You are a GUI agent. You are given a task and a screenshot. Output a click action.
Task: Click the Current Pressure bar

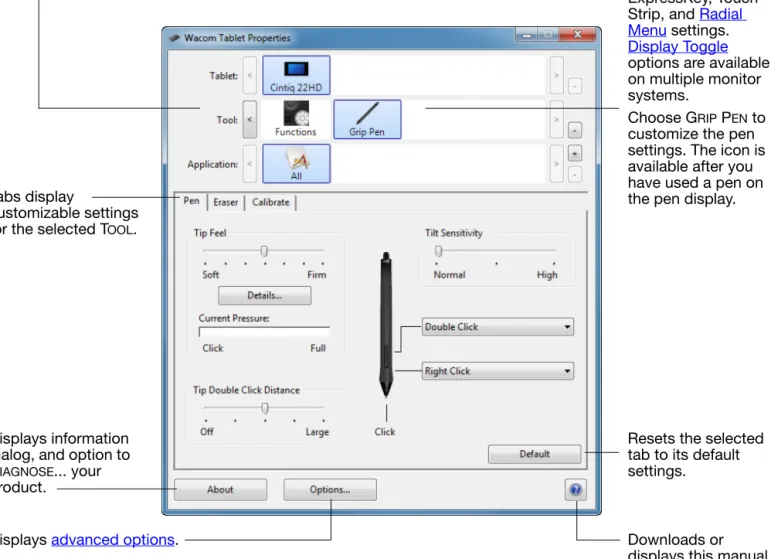click(264, 332)
